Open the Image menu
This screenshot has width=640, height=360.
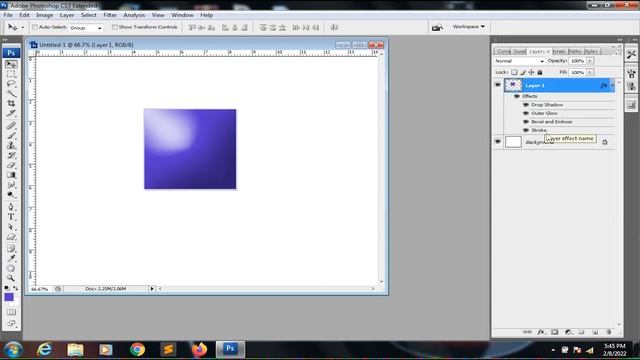[44, 15]
